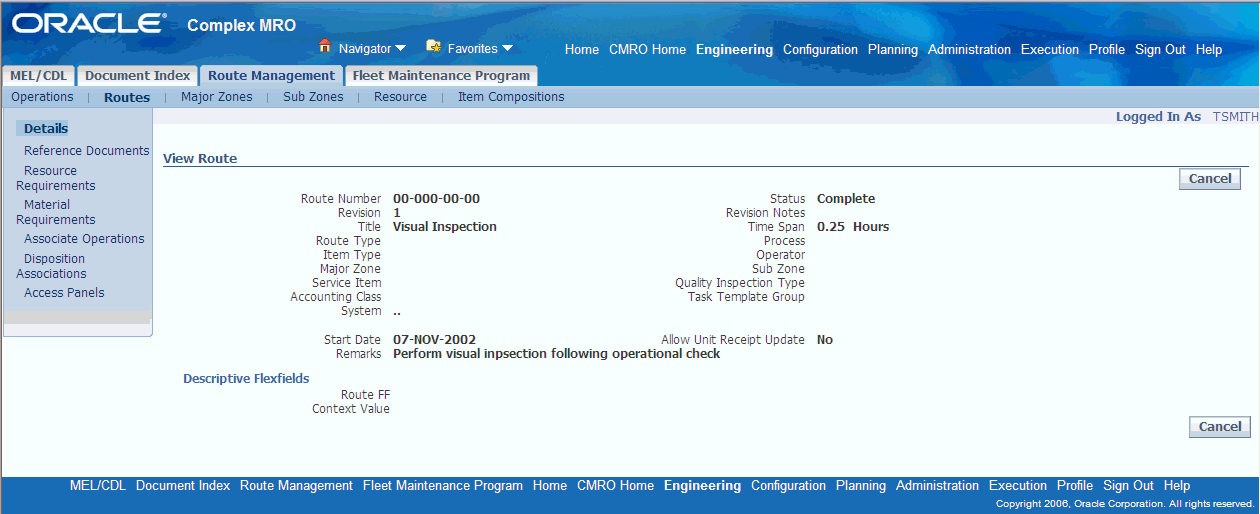Click Administration in the footer
Image resolution: width=1260 pixels, height=514 pixels.
coord(937,486)
